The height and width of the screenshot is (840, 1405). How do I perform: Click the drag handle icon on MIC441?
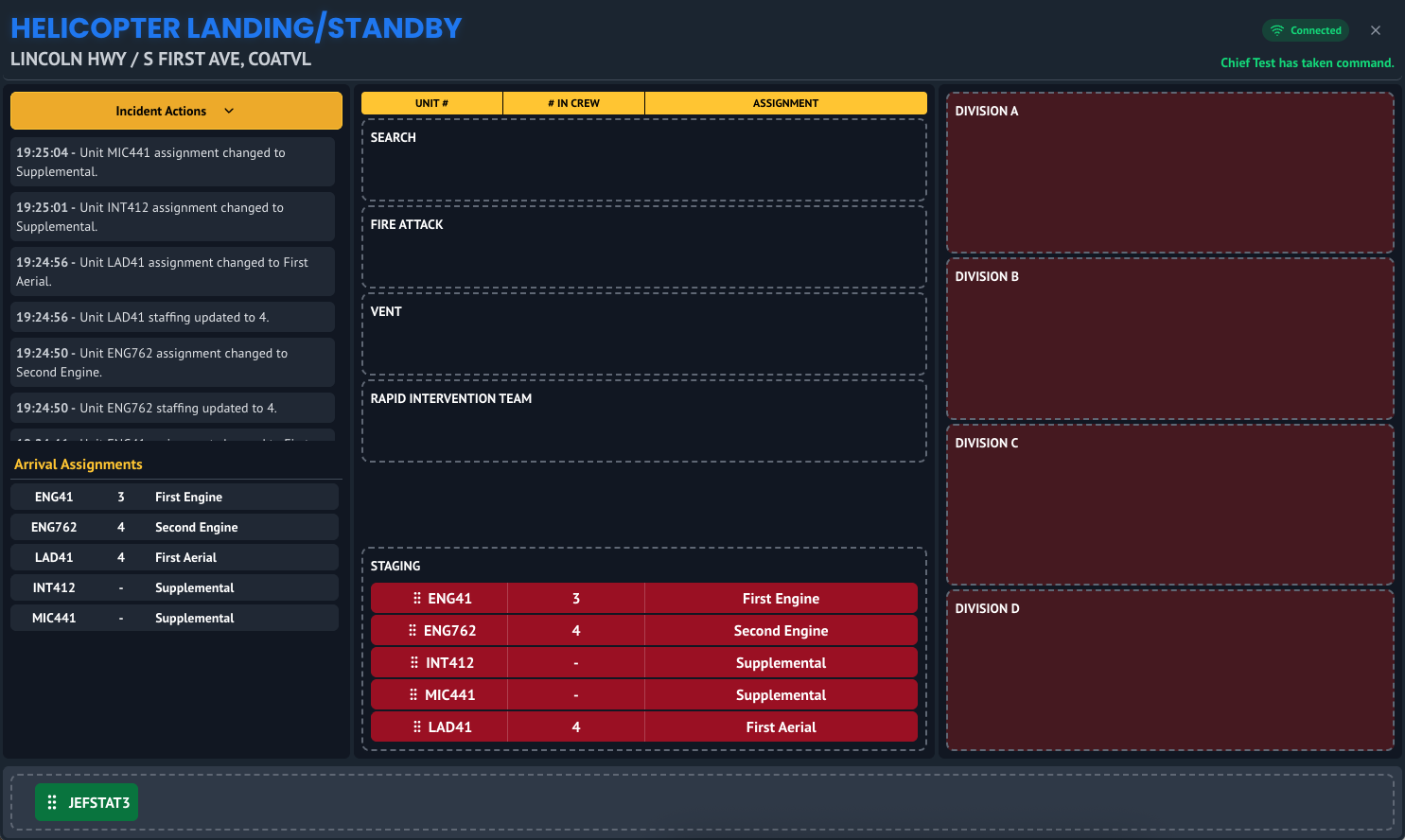coord(413,694)
